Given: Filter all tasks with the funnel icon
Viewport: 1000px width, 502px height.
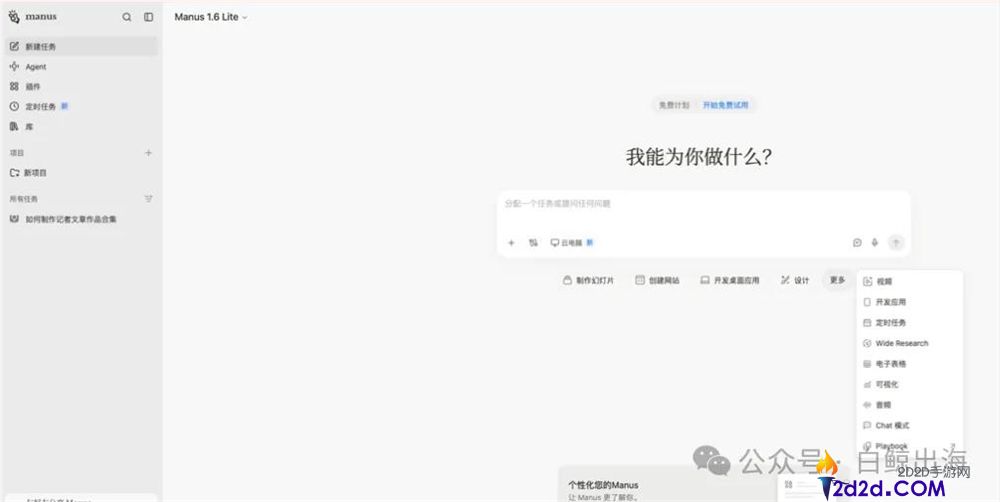Looking at the screenshot, I should click(149, 199).
